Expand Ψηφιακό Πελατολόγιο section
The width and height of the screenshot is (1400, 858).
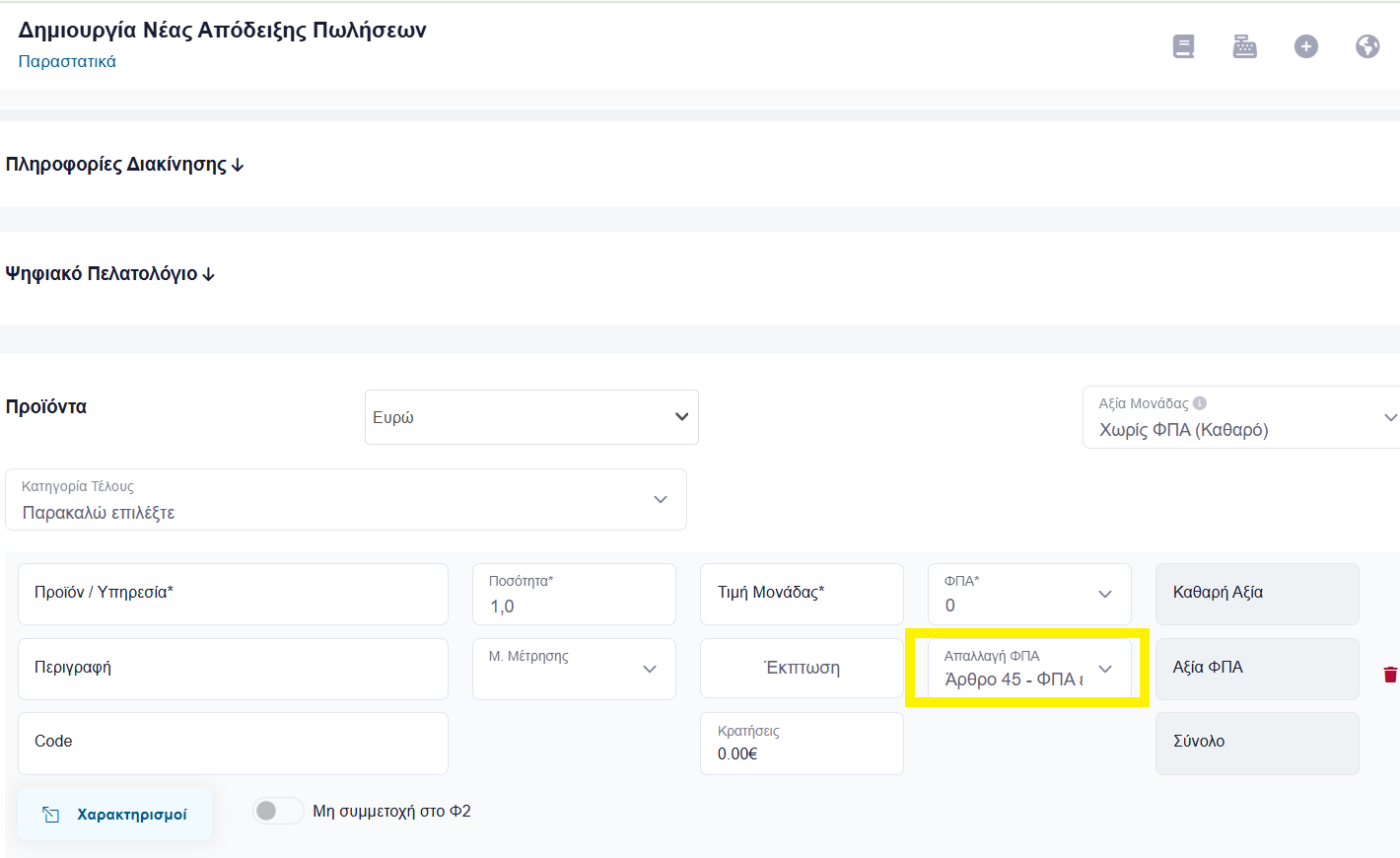(110, 274)
